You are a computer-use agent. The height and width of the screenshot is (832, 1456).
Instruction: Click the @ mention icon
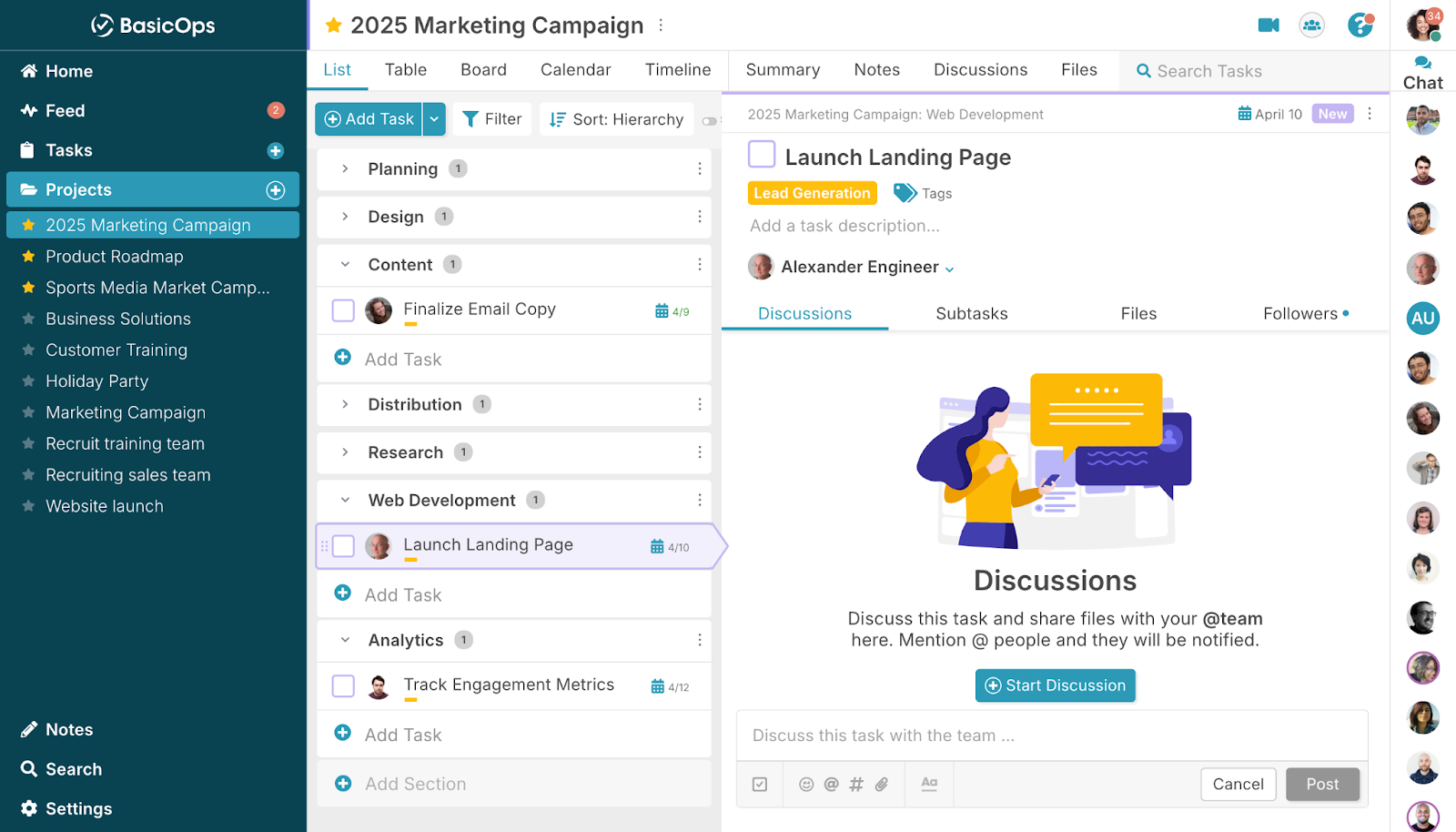(x=831, y=784)
